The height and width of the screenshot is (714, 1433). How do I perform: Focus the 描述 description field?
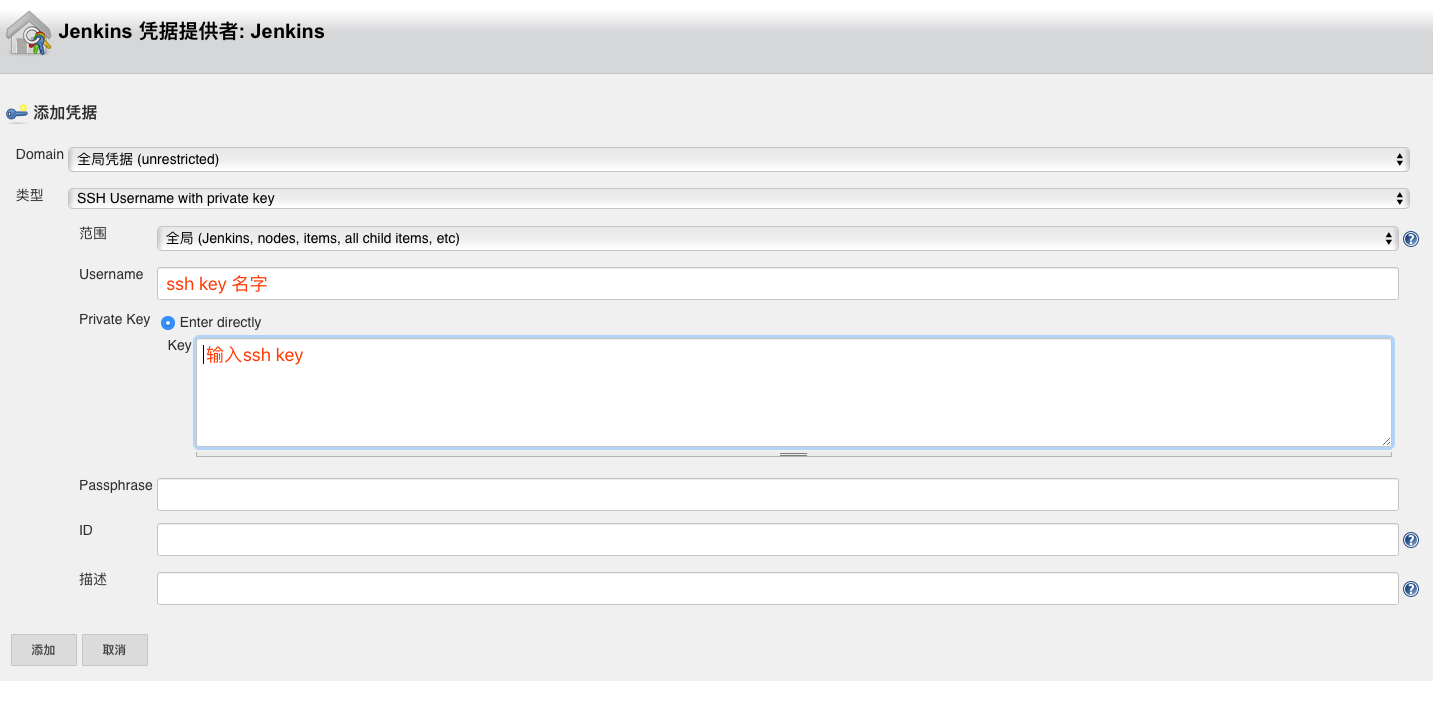[778, 588]
